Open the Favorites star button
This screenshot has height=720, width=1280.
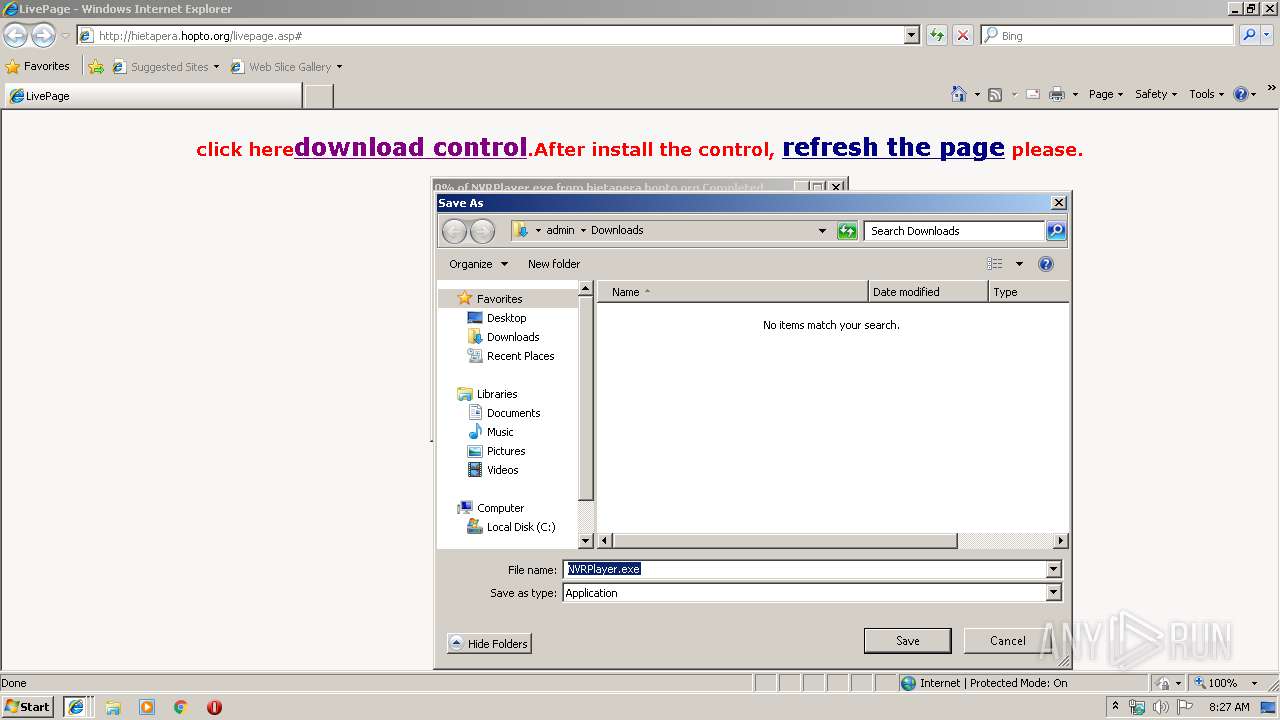click(38, 66)
